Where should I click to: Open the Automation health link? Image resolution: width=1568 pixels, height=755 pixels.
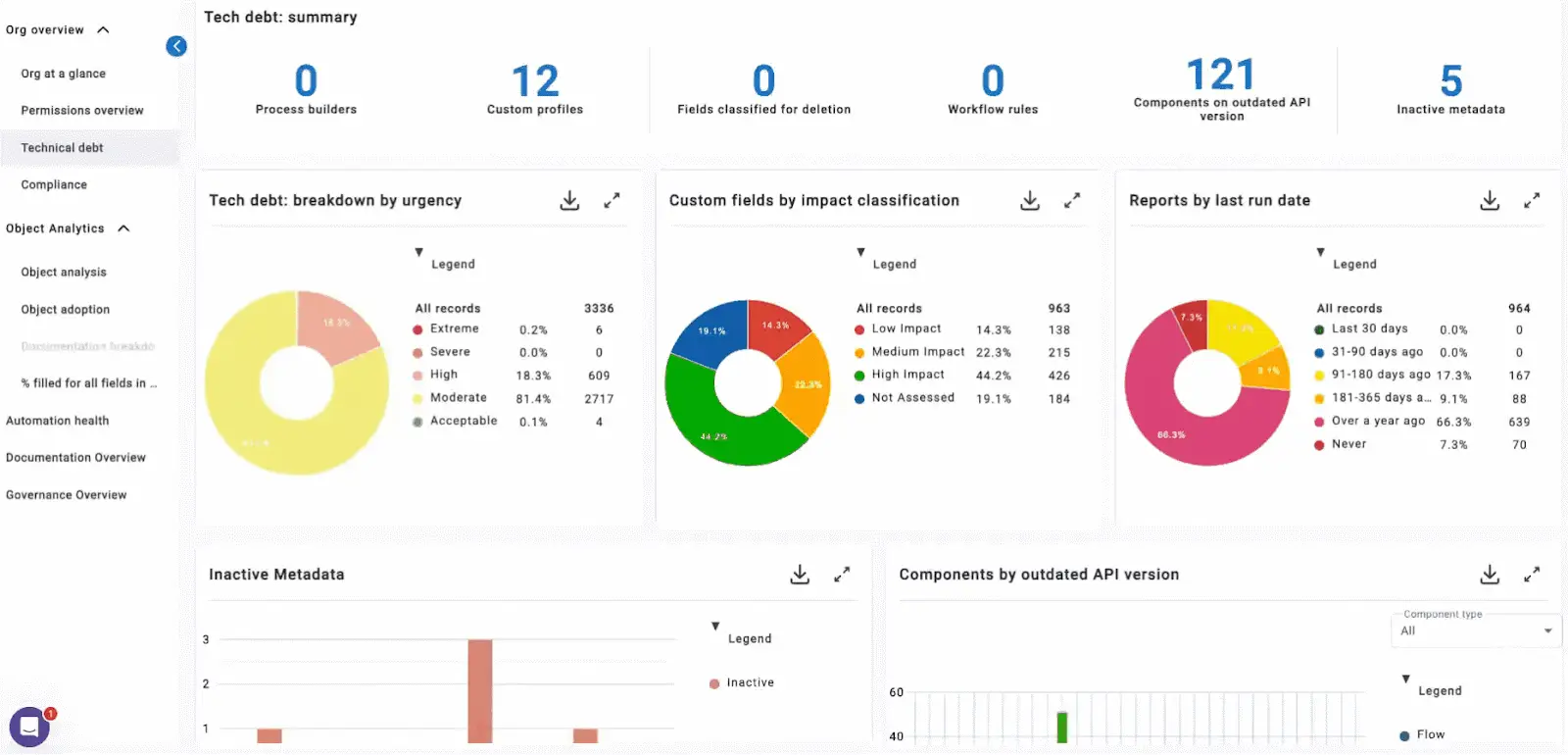click(58, 421)
